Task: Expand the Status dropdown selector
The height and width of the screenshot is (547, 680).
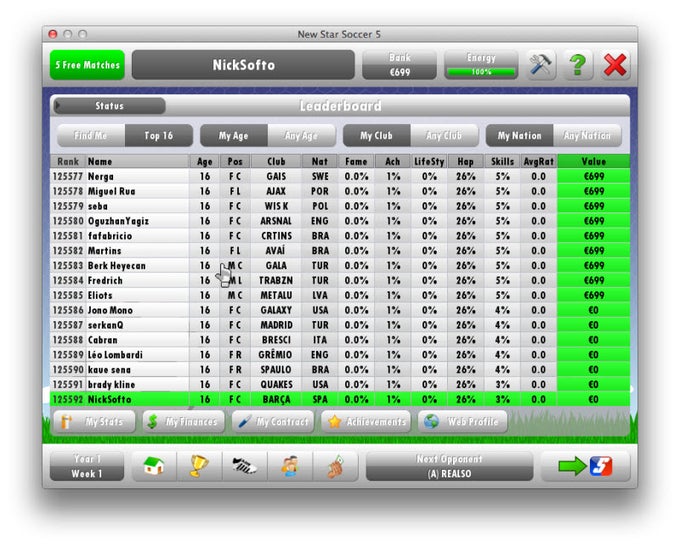Action: click(x=109, y=106)
